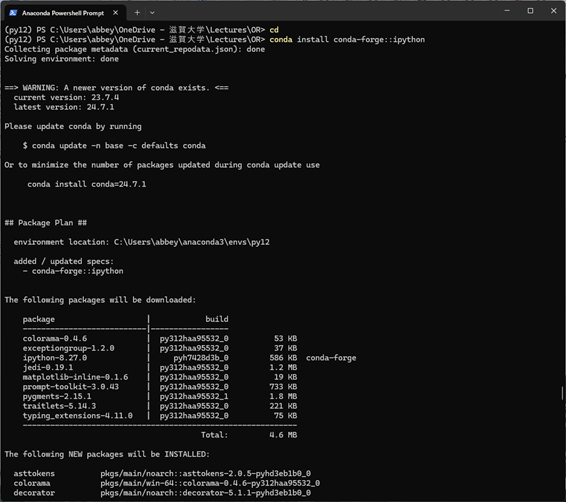566x502 pixels.
Task: Click the typed 'conda install conda-forge::ipython' command
Action: point(347,39)
